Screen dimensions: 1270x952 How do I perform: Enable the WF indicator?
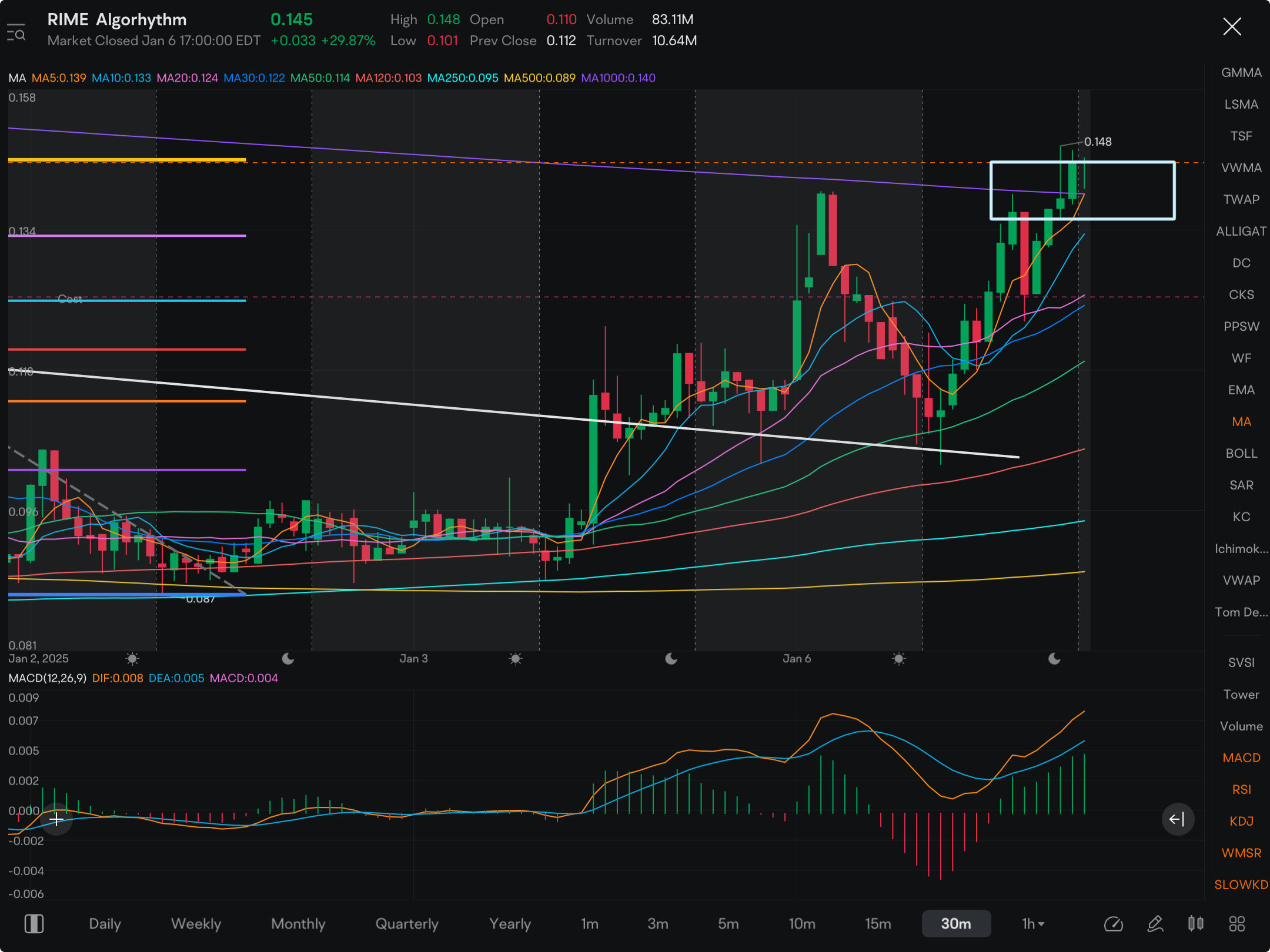(x=1241, y=358)
